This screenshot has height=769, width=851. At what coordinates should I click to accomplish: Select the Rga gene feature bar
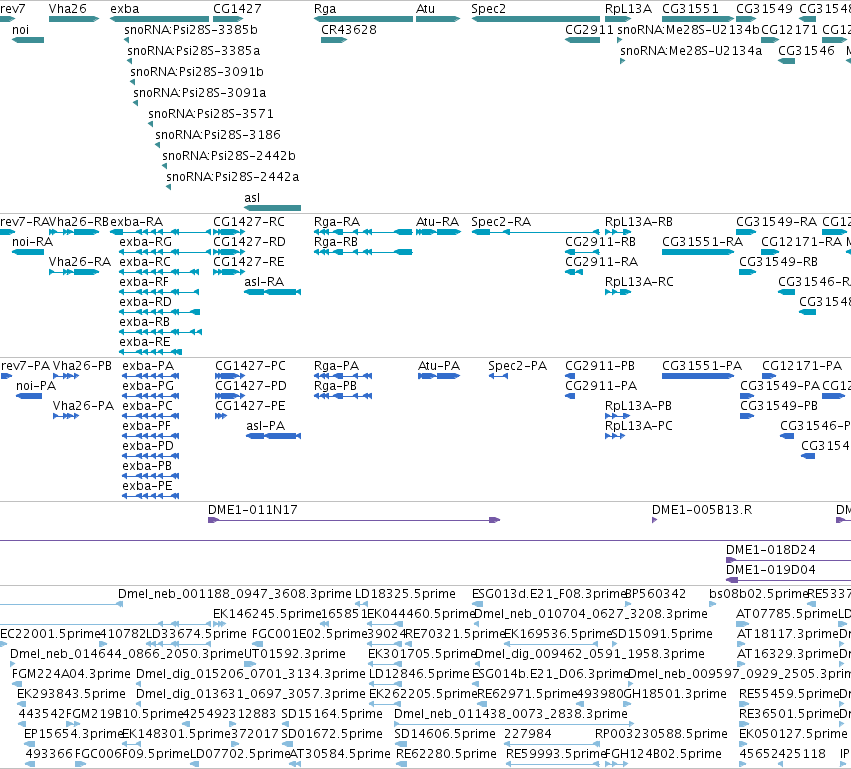click(363, 19)
